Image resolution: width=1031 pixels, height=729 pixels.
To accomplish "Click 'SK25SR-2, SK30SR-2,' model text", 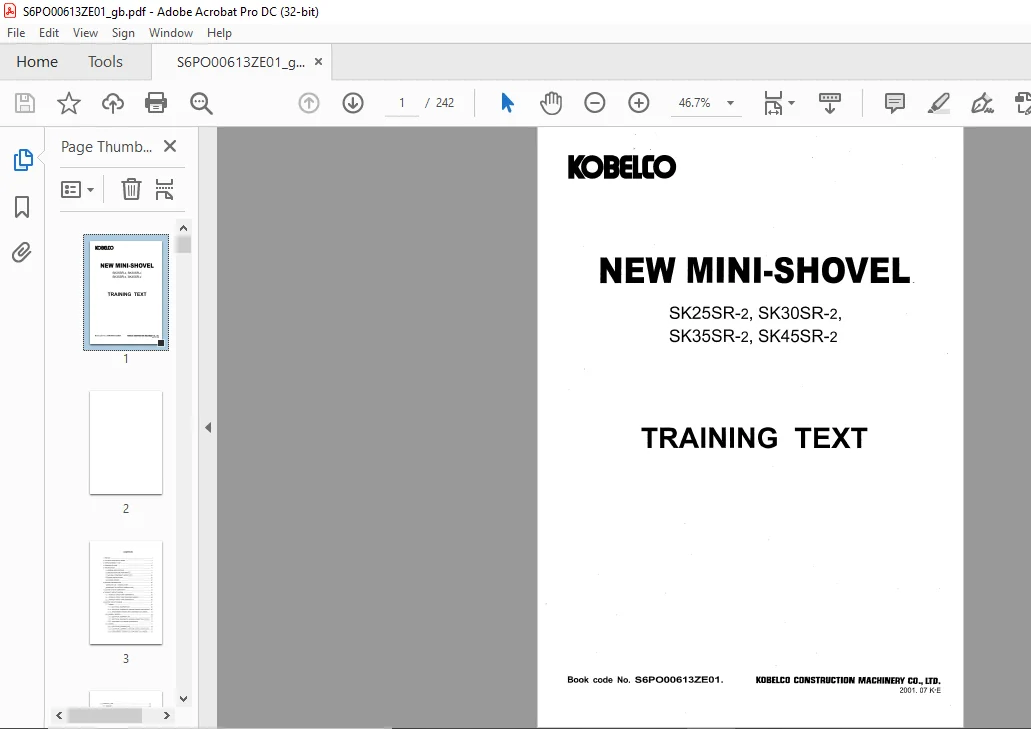I will pos(755,314).
